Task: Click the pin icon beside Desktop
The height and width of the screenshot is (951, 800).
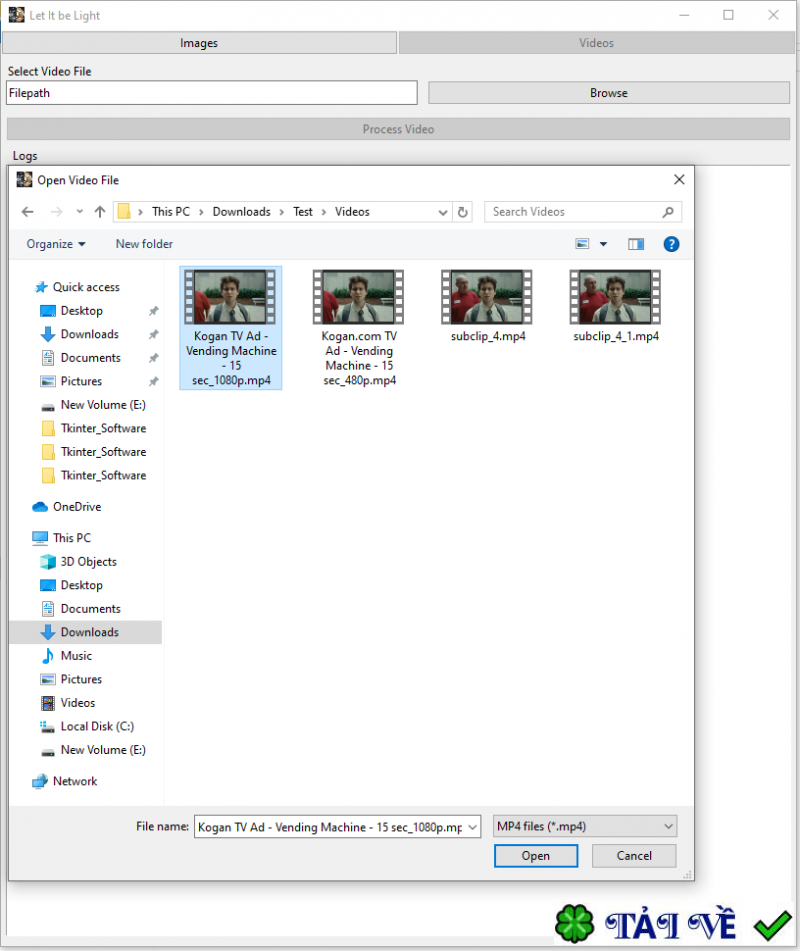Action: click(153, 311)
